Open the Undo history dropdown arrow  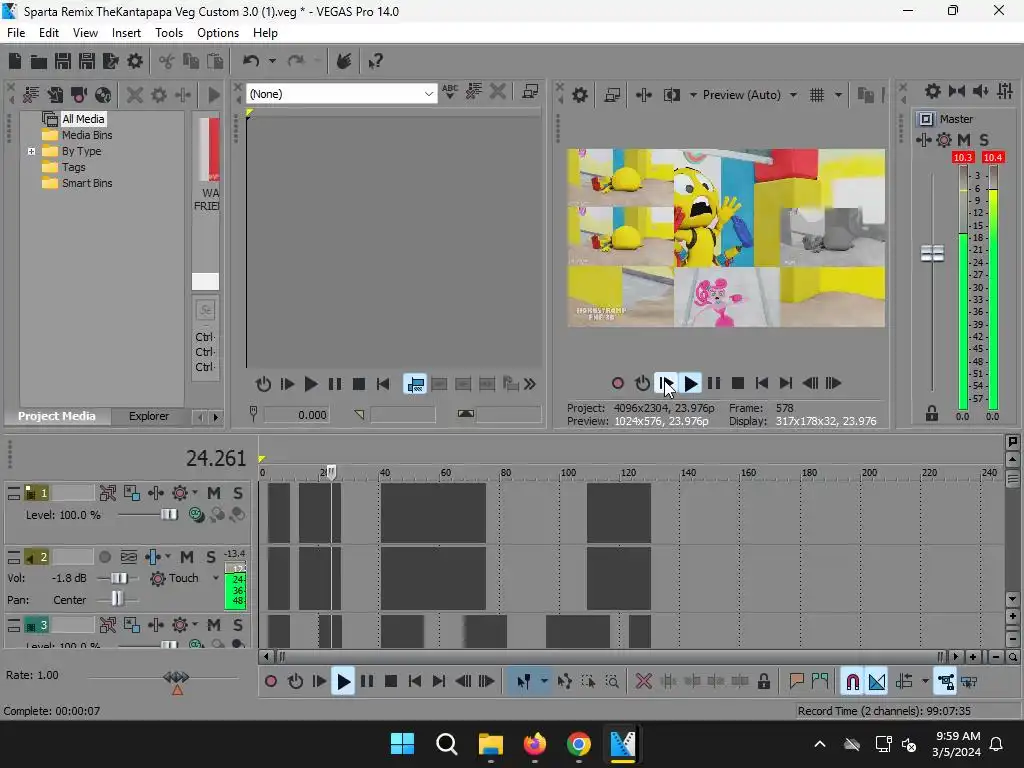pos(272,61)
